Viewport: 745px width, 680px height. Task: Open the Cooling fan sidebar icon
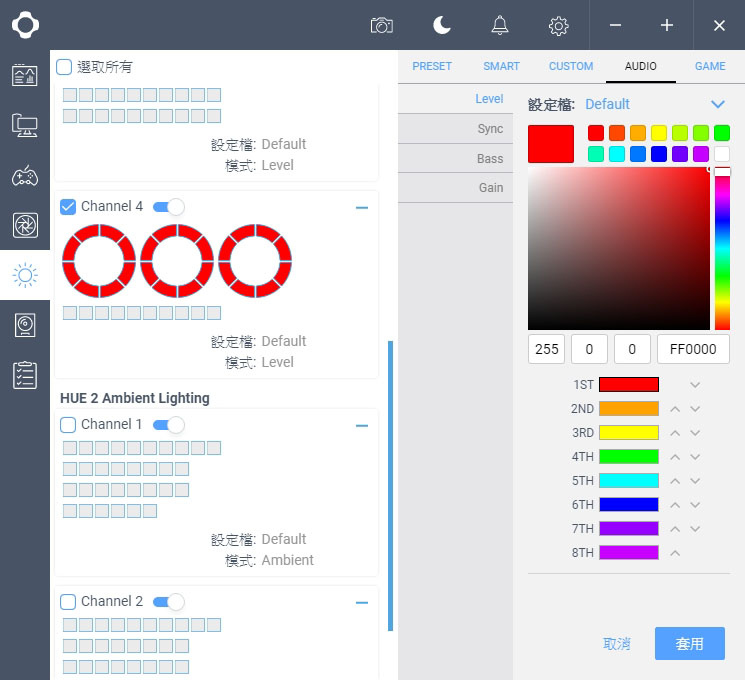pos(25,225)
